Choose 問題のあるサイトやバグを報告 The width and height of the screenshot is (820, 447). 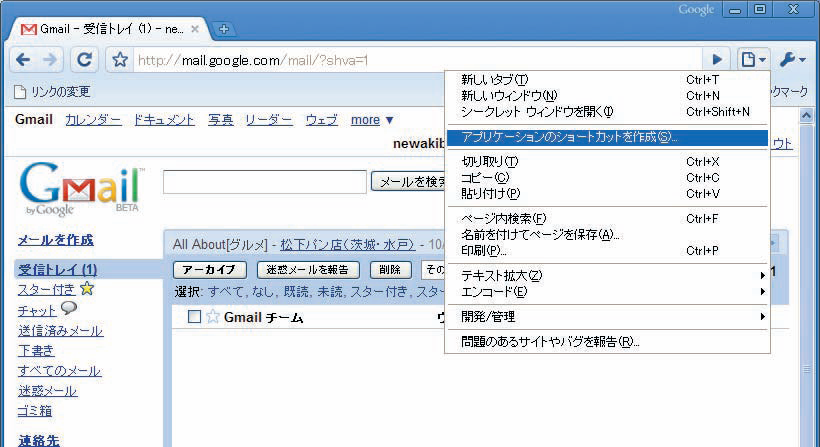pos(607,342)
